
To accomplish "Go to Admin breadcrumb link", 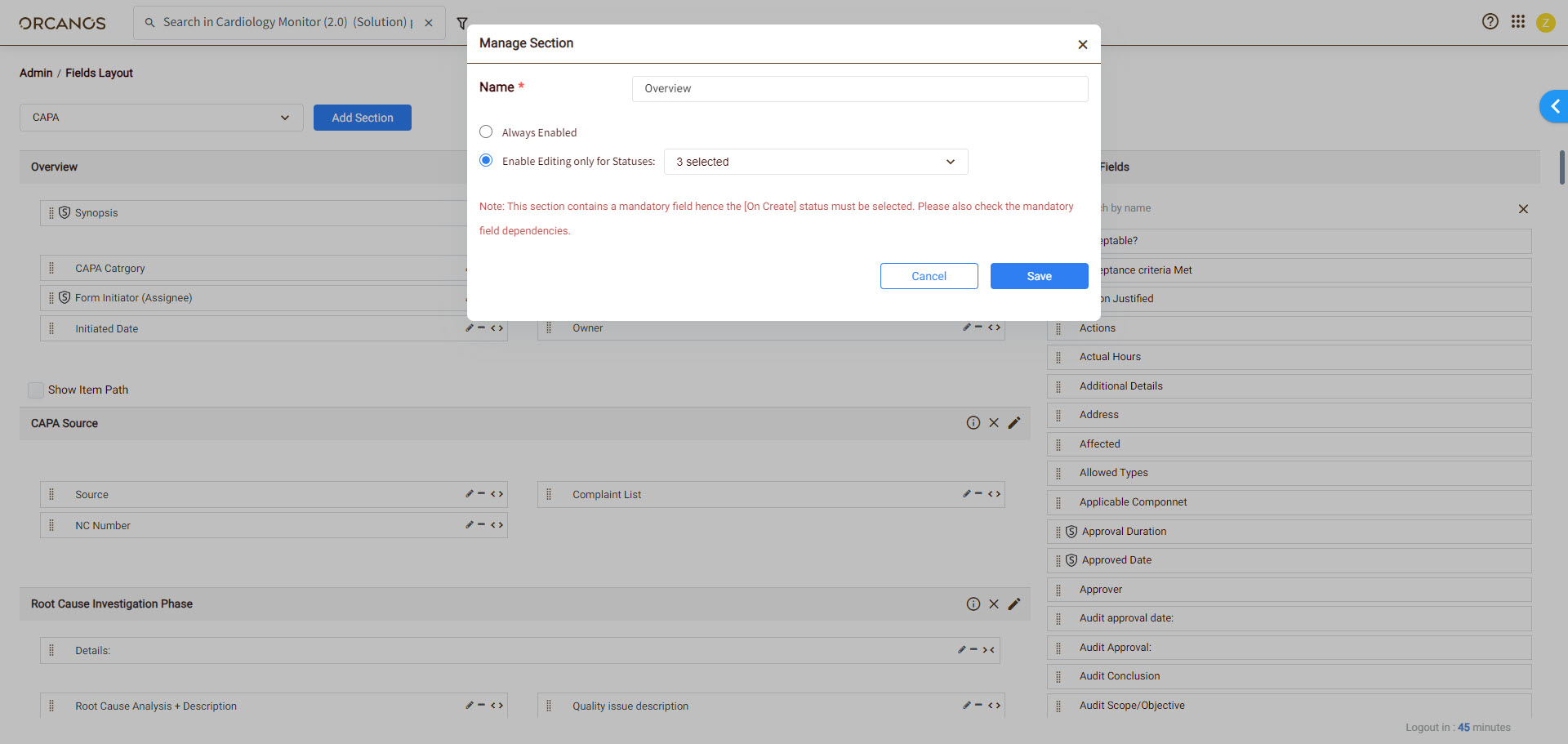I will [36, 73].
